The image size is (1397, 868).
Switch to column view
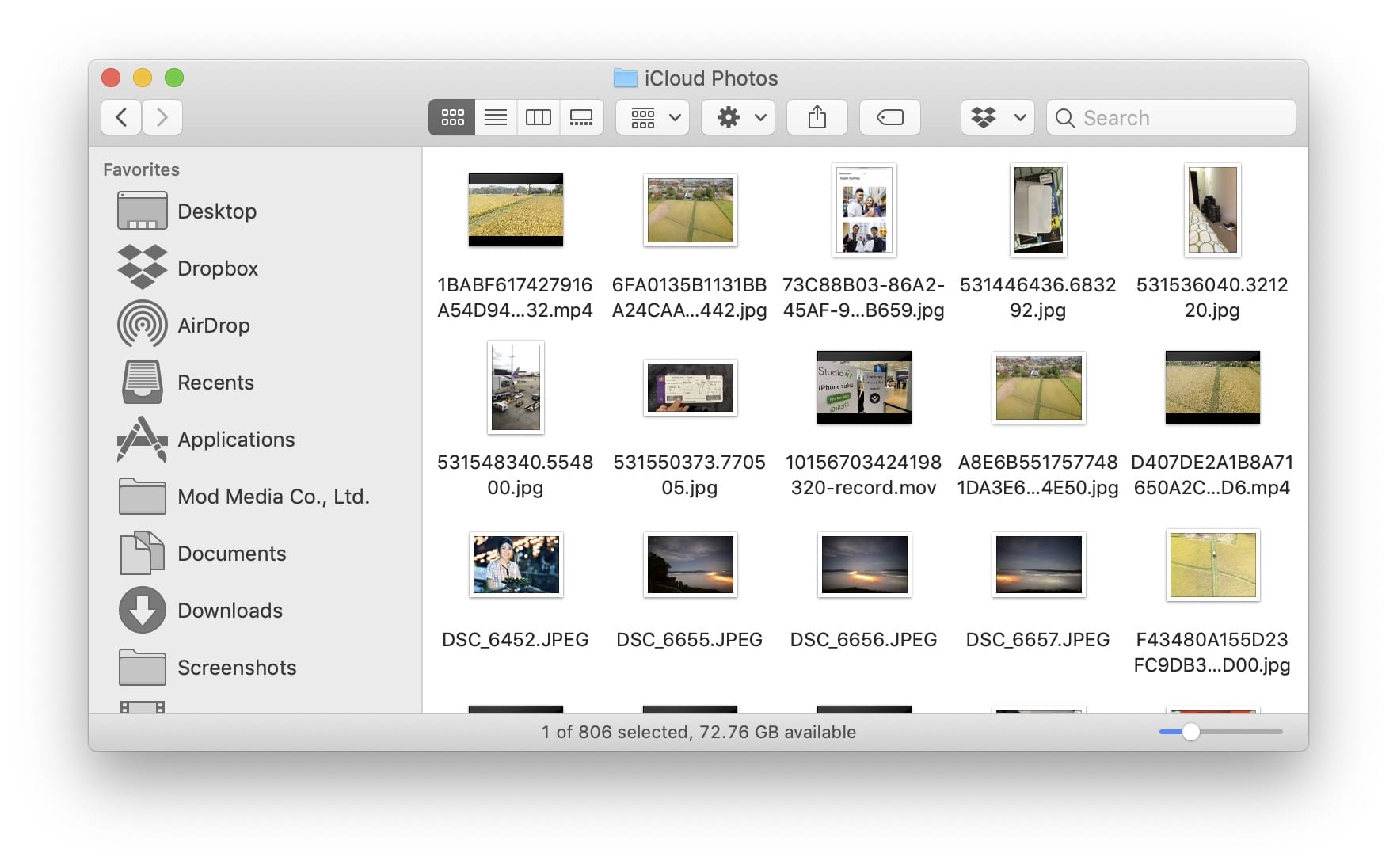tap(539, 117)
